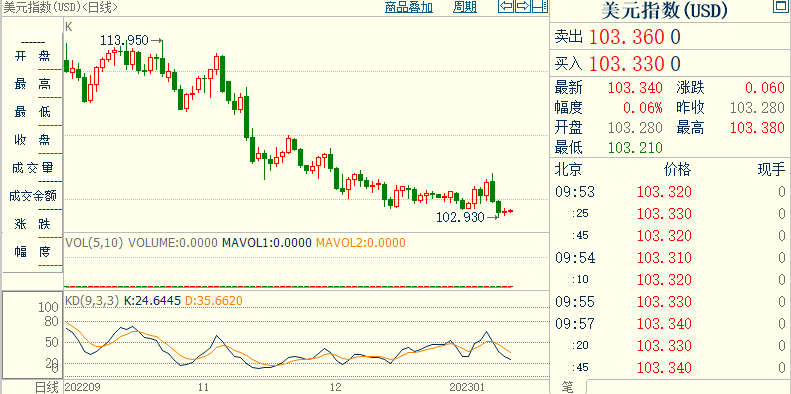791x394 pixels.
Task: Click the 102.930 low price marker
Action: point(460,217)
